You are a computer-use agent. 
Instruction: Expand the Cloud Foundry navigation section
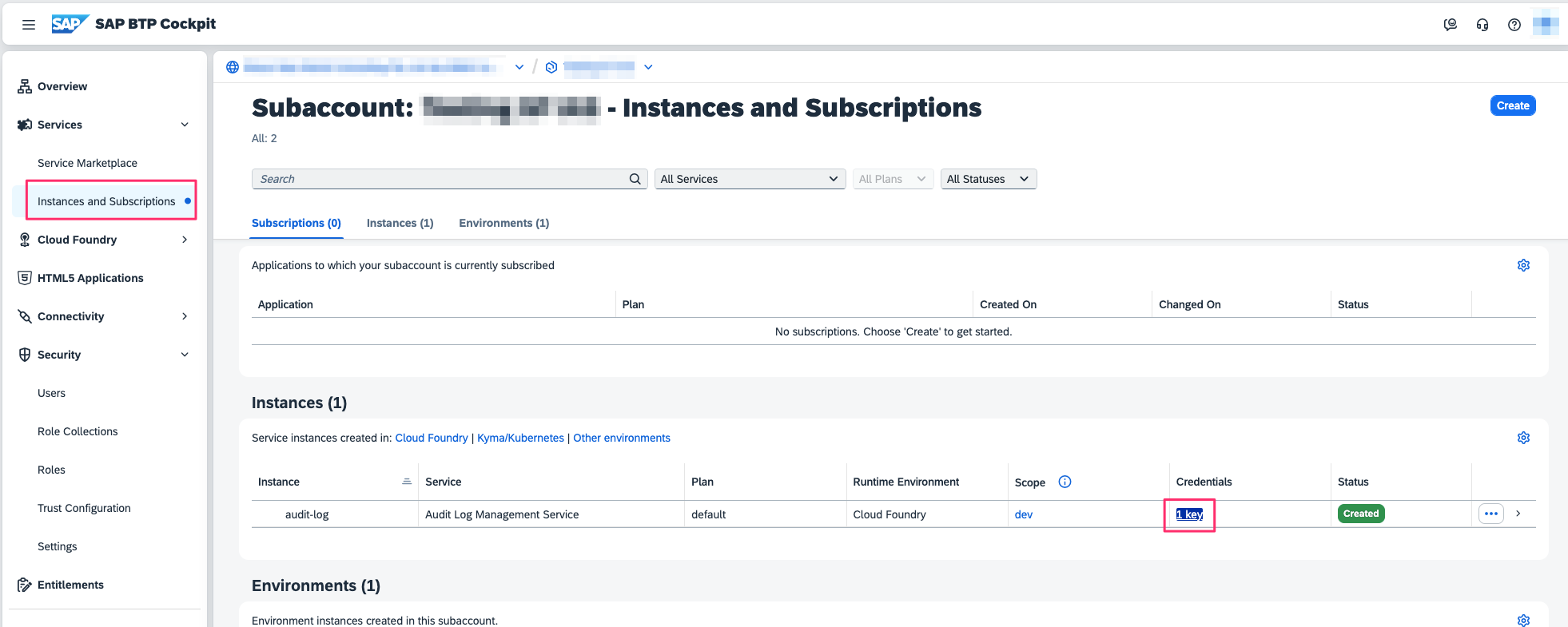tap(185, 240)
